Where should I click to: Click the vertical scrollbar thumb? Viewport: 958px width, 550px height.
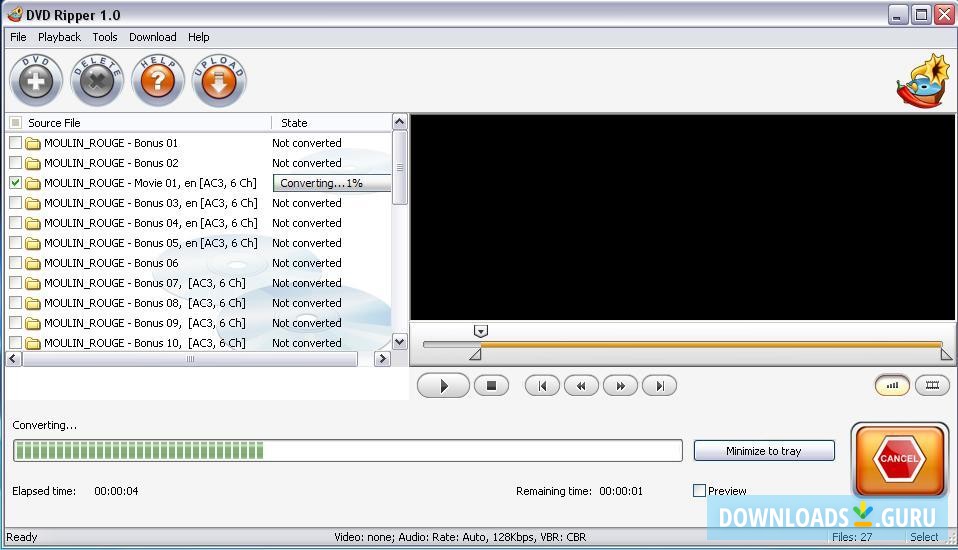(400, 167)
